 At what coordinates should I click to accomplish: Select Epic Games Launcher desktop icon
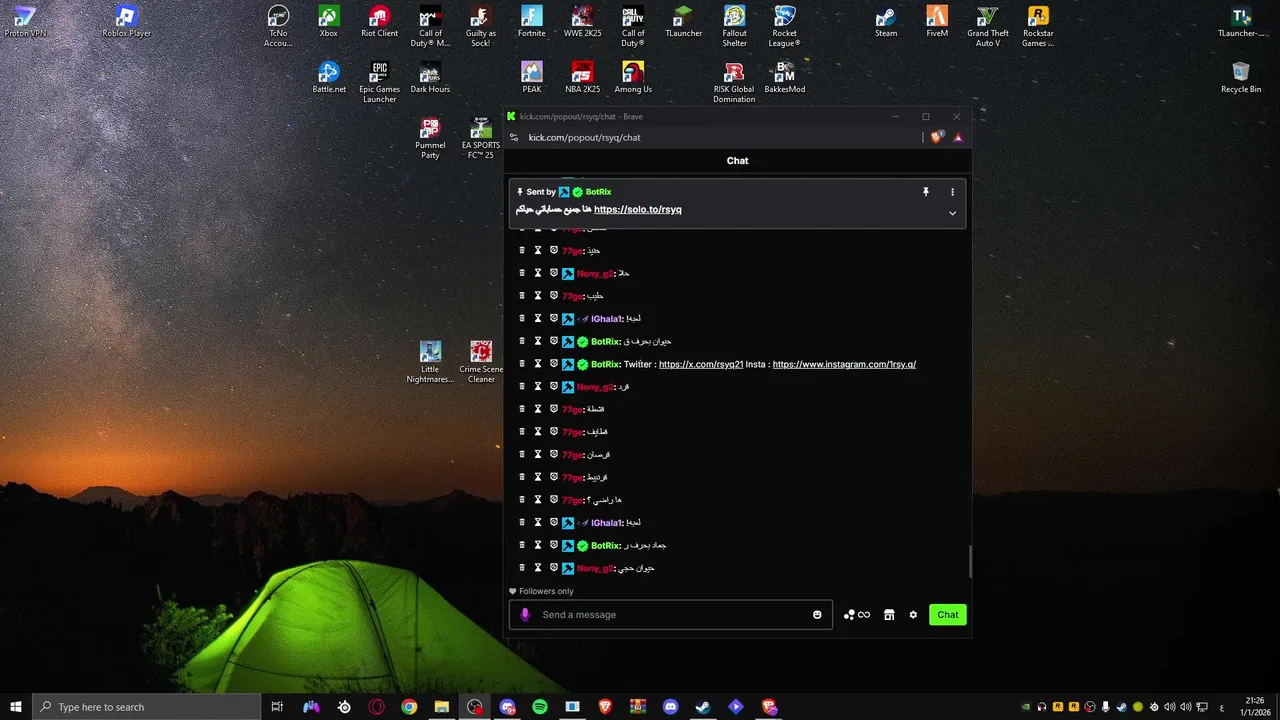(379, 82)
